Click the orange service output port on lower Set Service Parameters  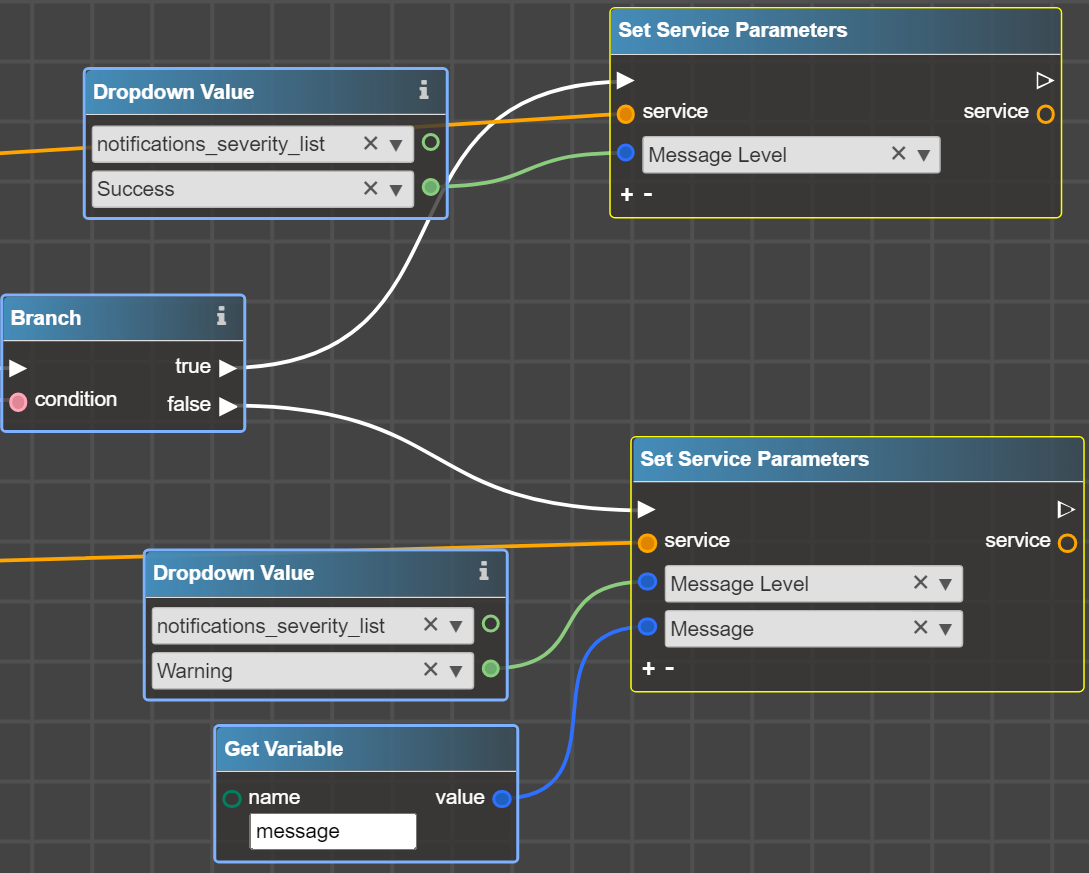click(1067, 541)
